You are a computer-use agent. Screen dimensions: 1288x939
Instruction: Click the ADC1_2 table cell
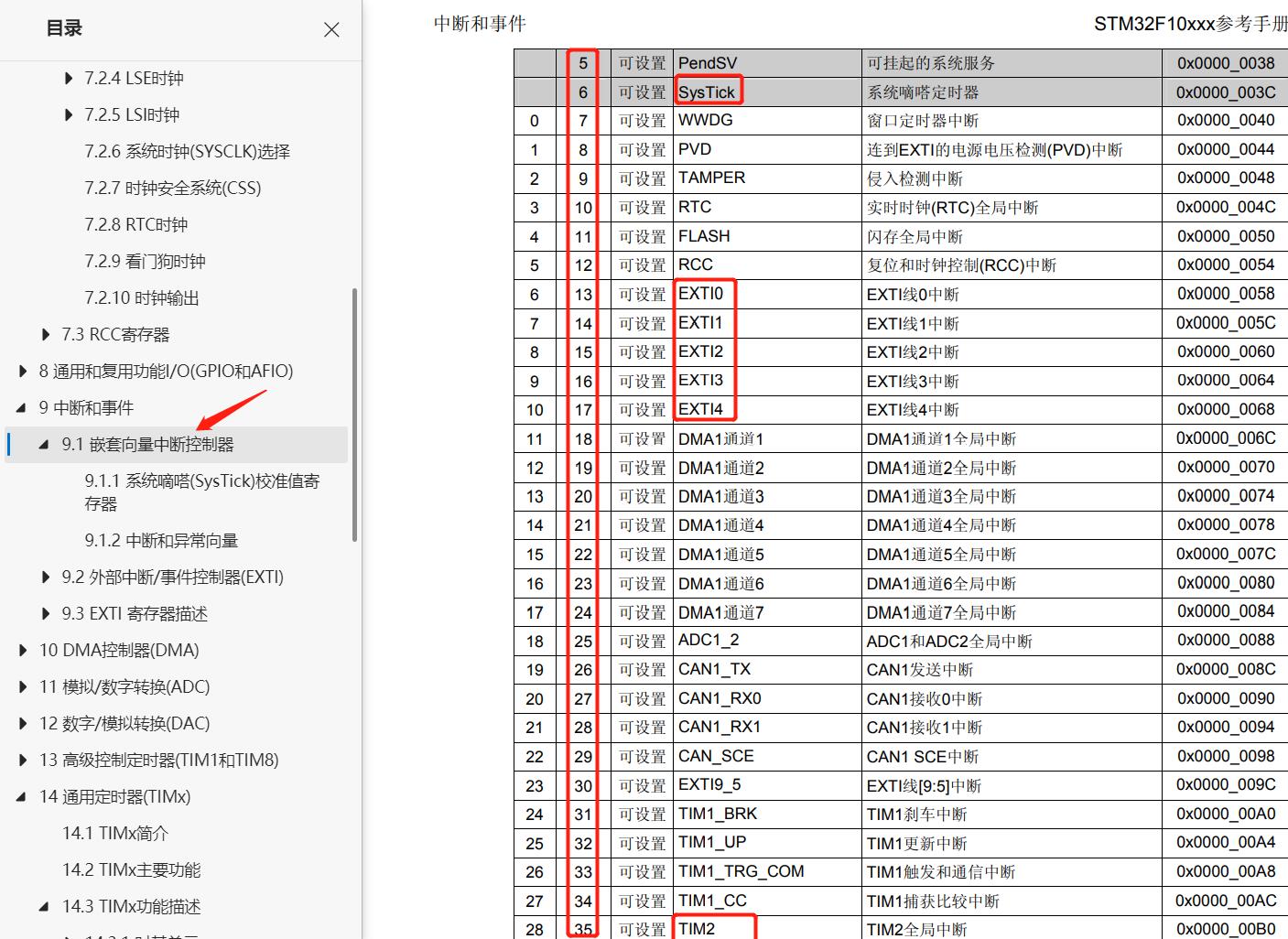(x=767, y=641)
